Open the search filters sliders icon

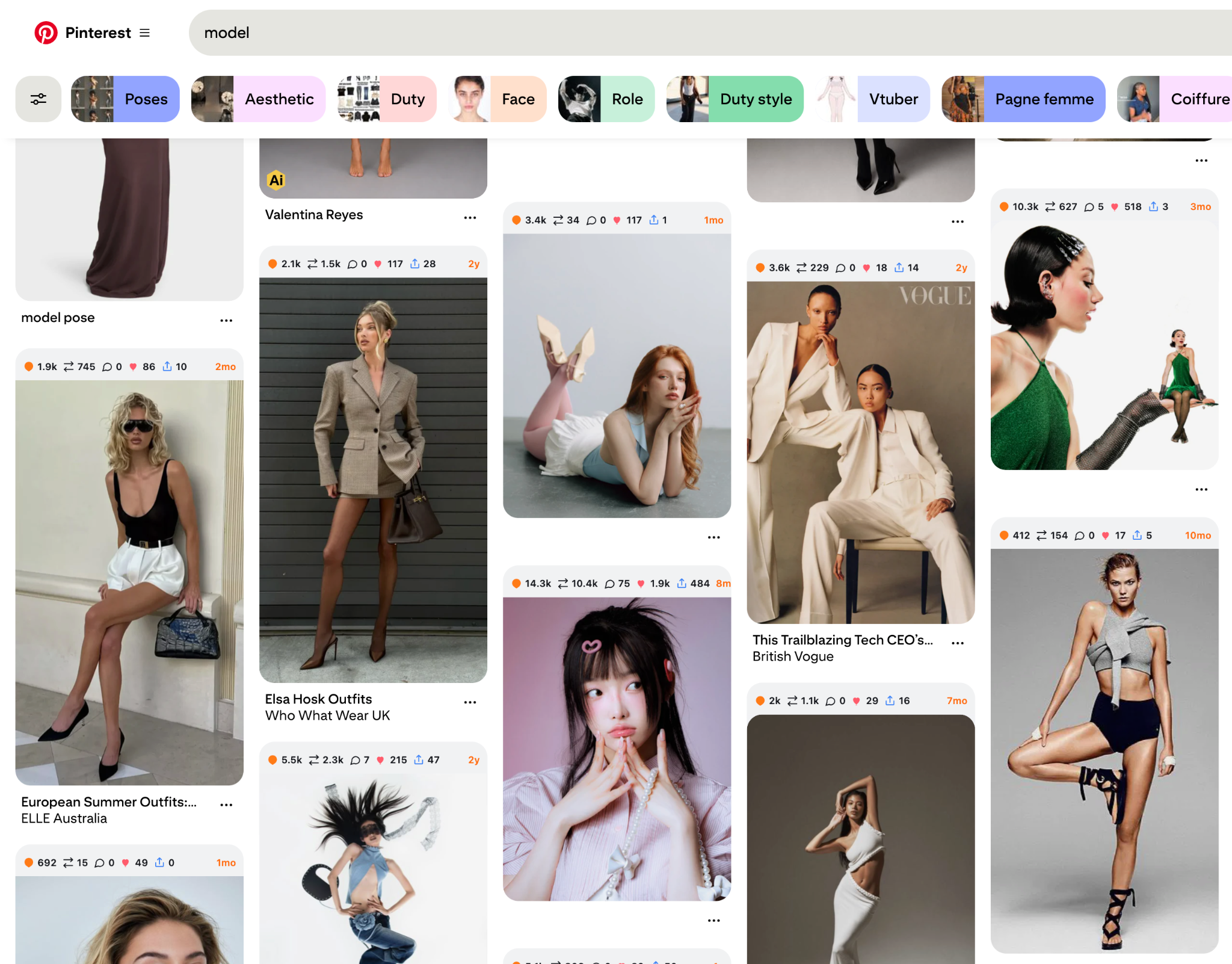coord(38,99)
